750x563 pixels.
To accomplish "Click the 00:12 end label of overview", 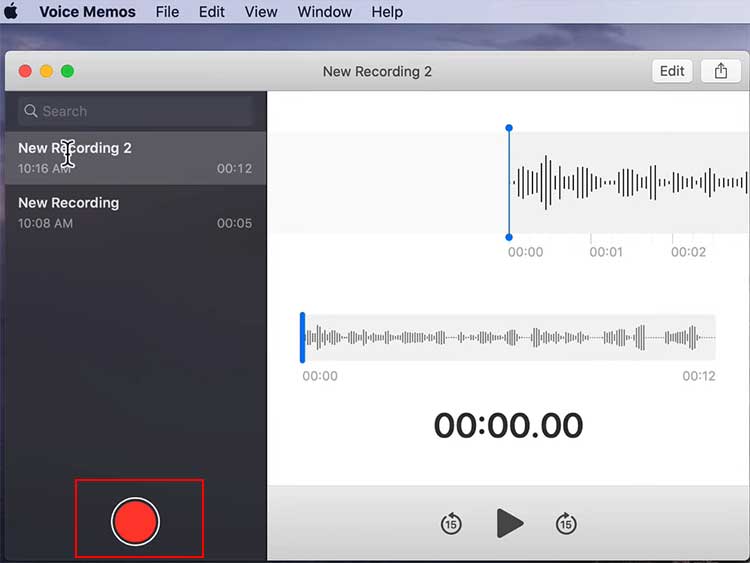I will point(699,376).
